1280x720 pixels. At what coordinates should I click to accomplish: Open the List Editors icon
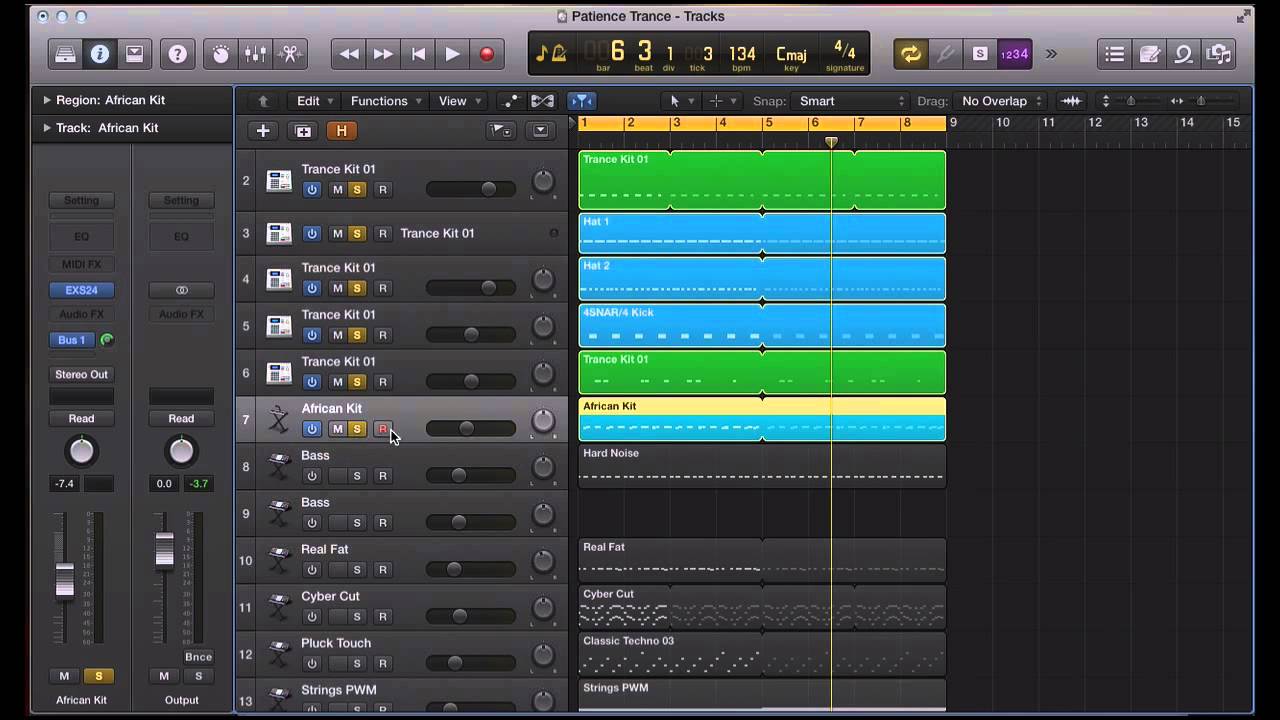click(1115, 54)
